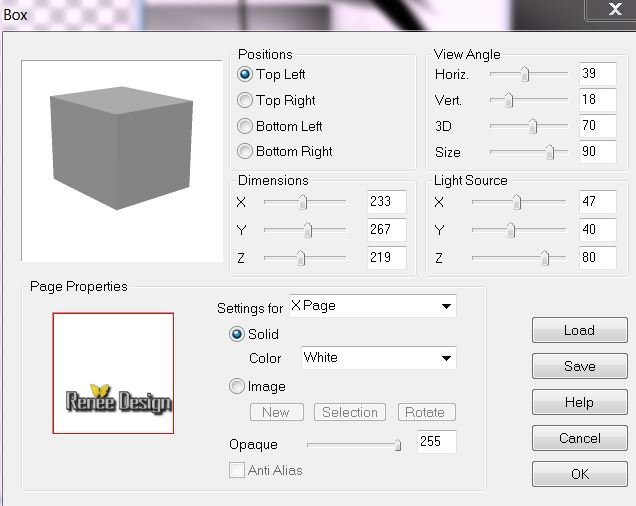636x506 pixels.
Task: Adjust the Dimensions X slider
Action: click(x=305, y=202)
